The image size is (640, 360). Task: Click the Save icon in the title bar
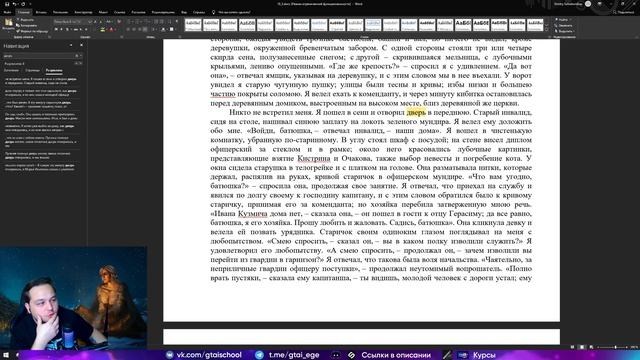7,4
